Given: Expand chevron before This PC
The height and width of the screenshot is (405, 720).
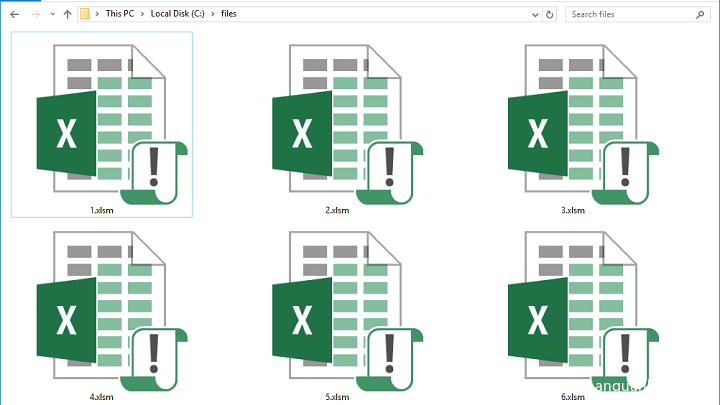Looking at the screenshot, I should click(x=97, y=14).
